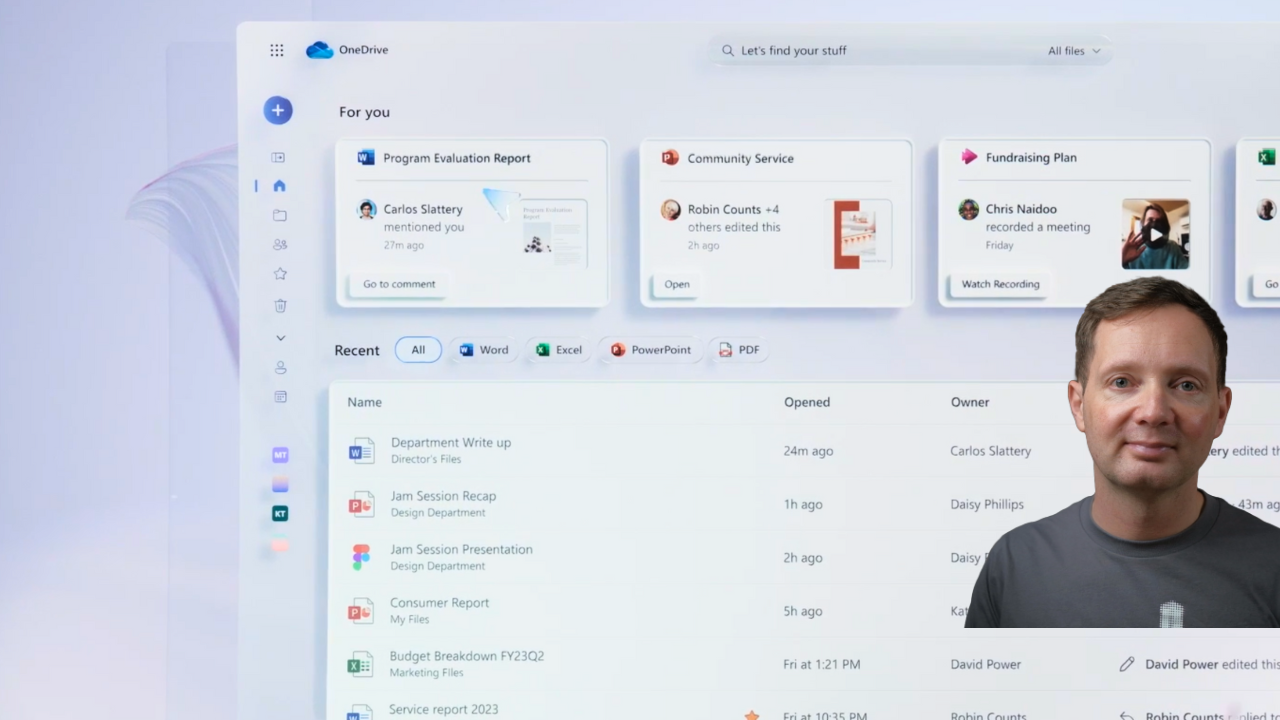Open the purple gradient tile below MT
This screenshot has width=1280, height=720.
click(x=280, y=485)
